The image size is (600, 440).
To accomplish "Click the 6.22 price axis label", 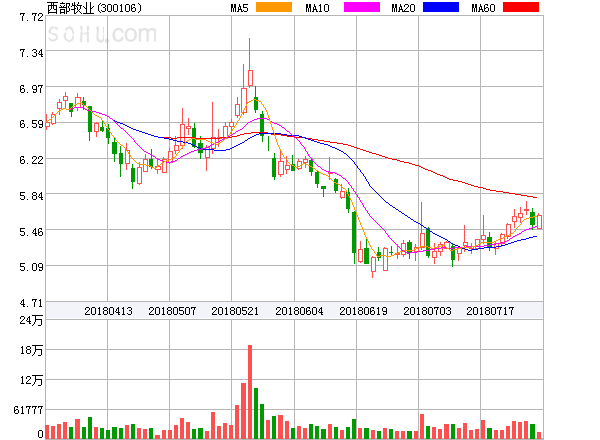I will tap(31, 160).
